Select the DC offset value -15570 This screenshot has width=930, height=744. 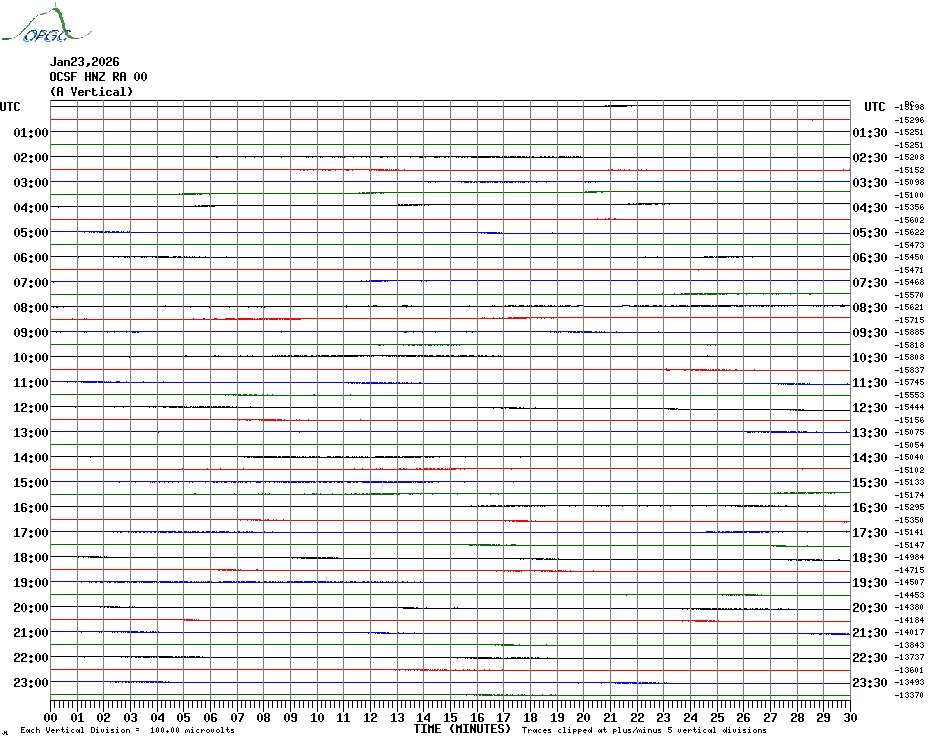(909, 295)
